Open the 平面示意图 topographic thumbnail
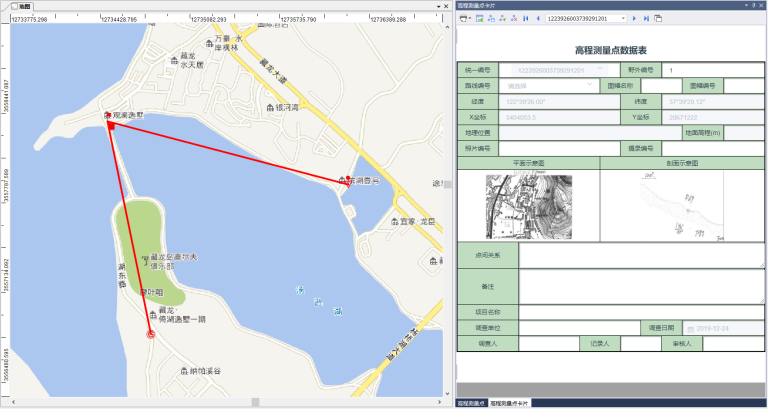 coord(529,207)
